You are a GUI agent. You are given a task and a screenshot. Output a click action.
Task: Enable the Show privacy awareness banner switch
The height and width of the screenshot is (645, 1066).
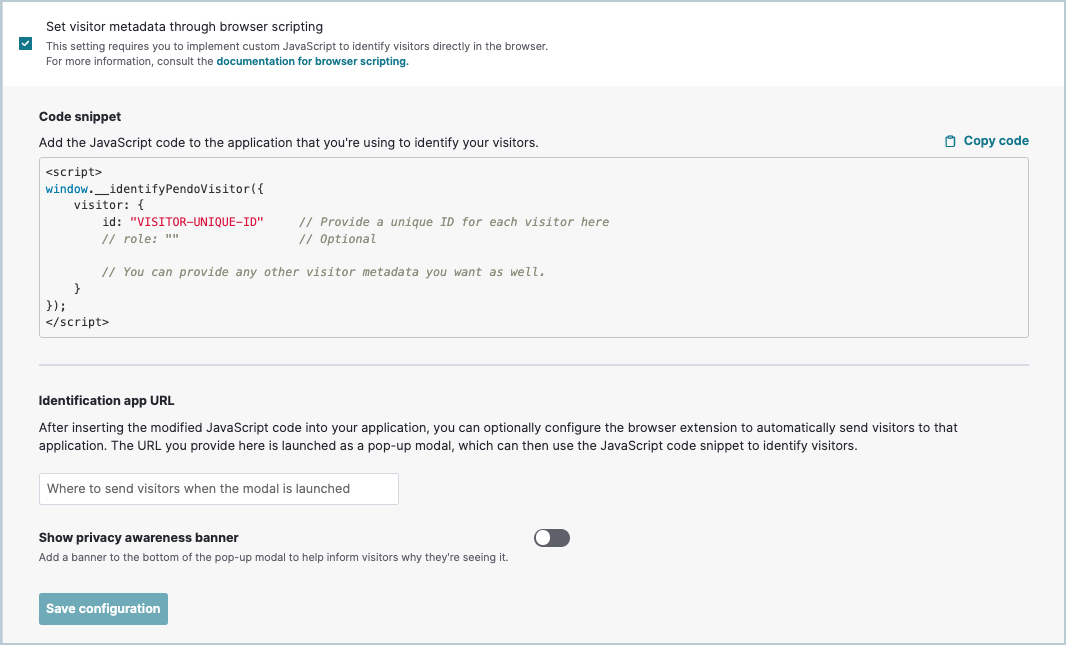[552, 538]
